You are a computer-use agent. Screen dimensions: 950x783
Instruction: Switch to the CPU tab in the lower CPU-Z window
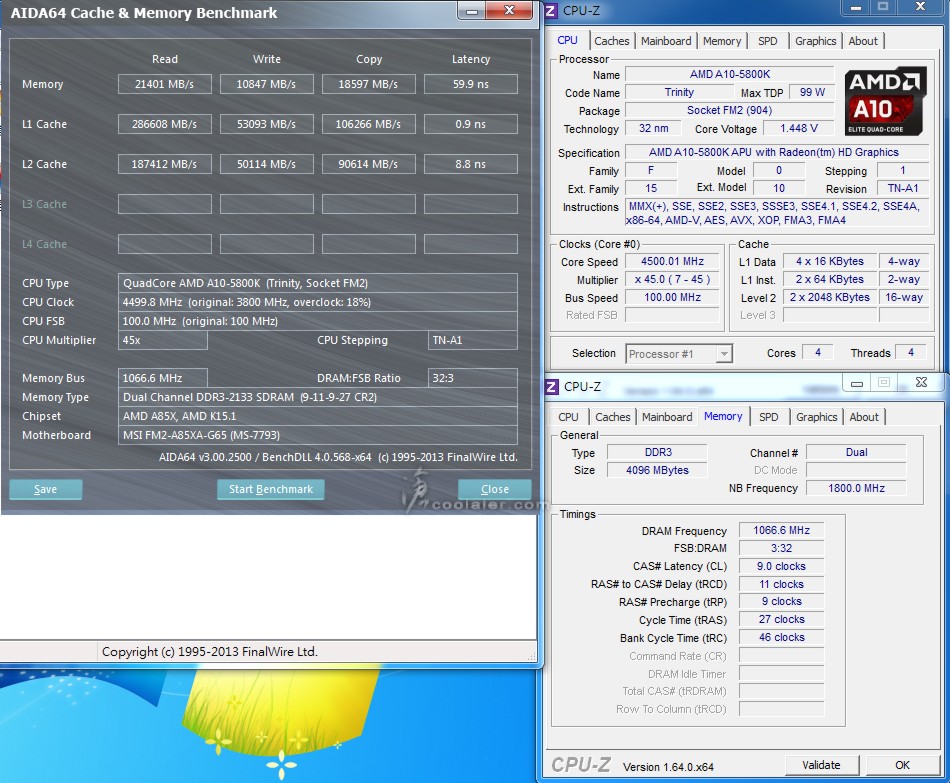[x=568, y=417]
